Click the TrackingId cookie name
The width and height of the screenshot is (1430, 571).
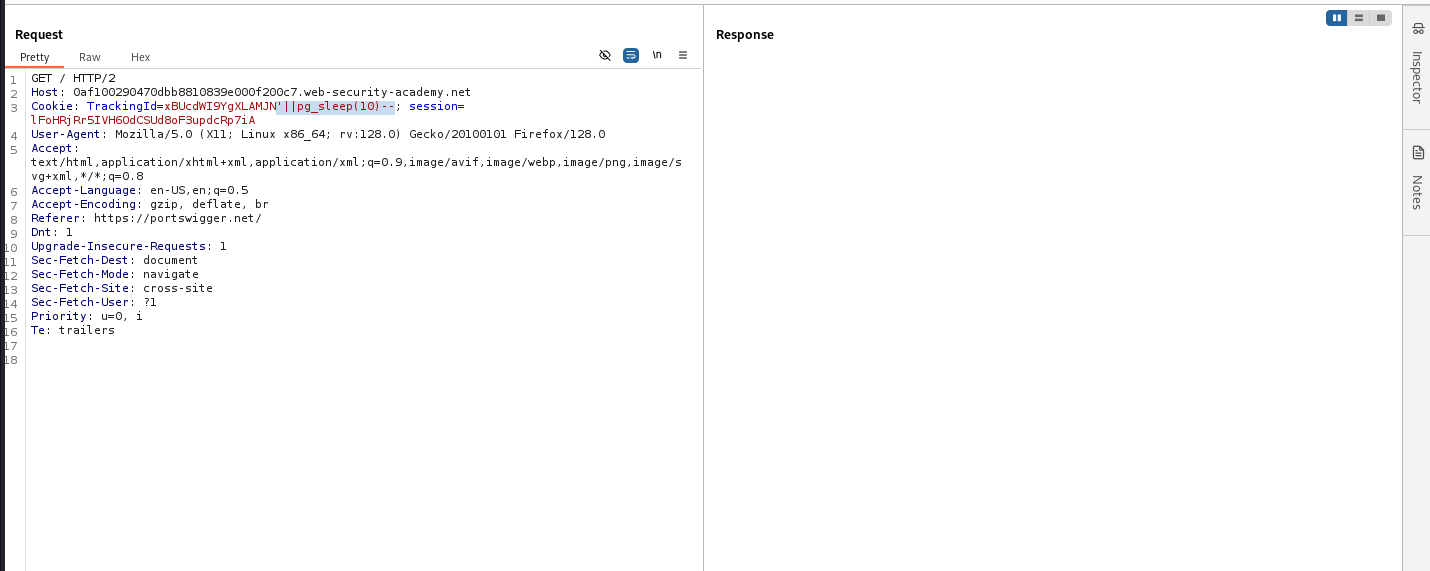122,106
